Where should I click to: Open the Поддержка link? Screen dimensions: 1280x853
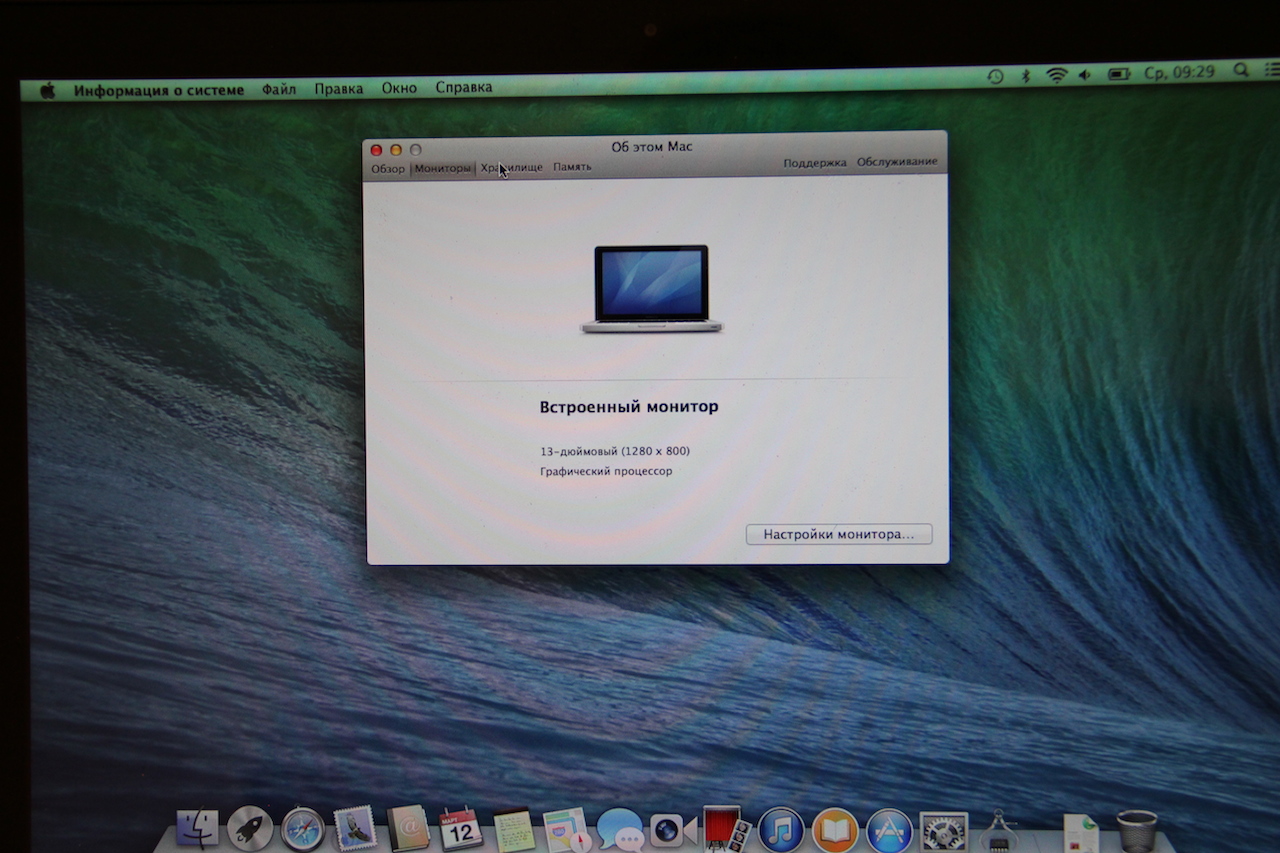(815, 162)
